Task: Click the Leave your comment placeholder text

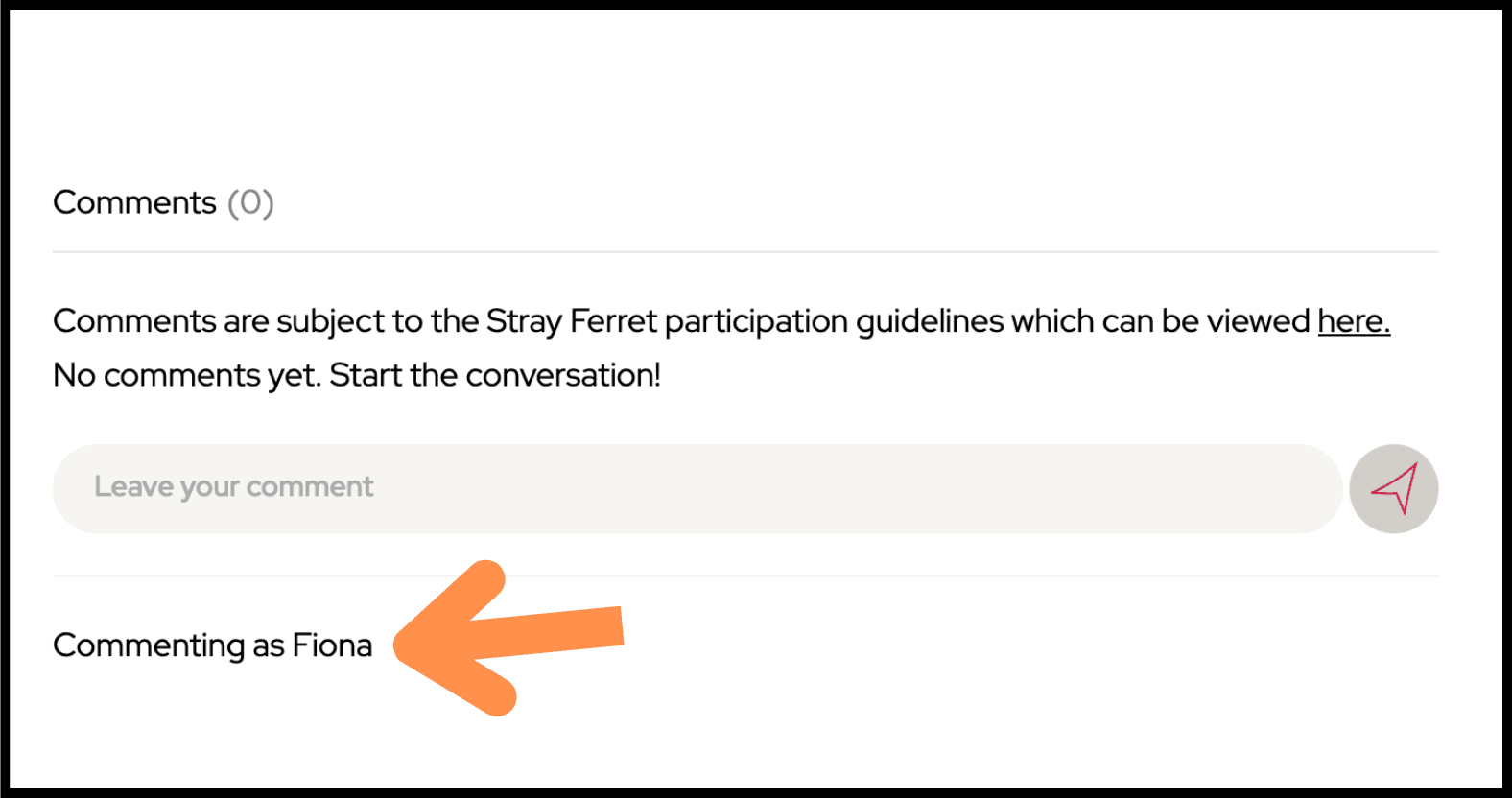Action: (x=233, y=487)
